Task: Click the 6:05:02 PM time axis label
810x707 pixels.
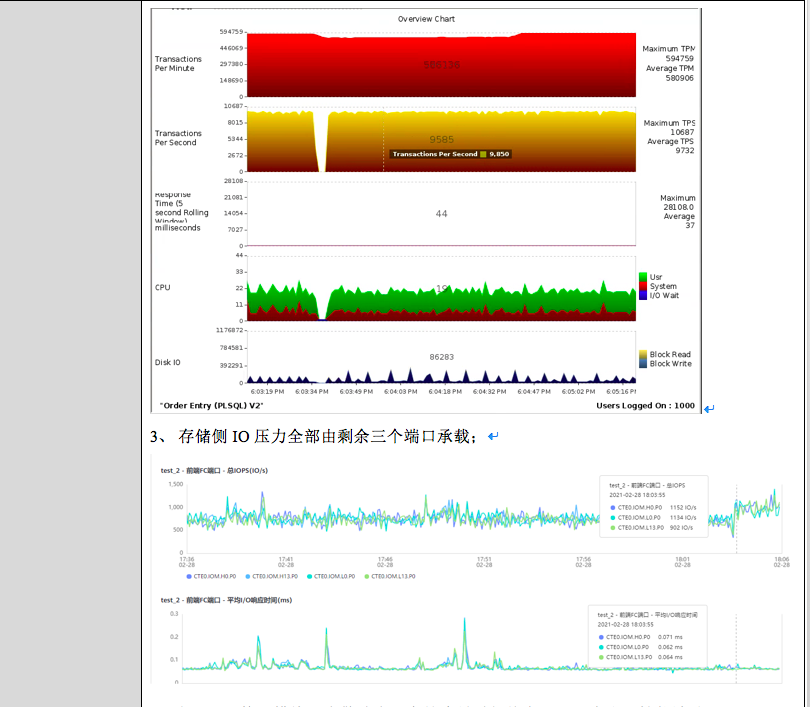Action: (579, 391)
